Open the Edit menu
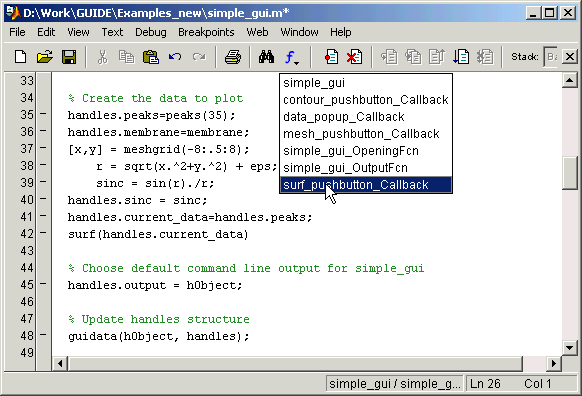582x396 pixels. pyautogui.click(x=46, y=32)
